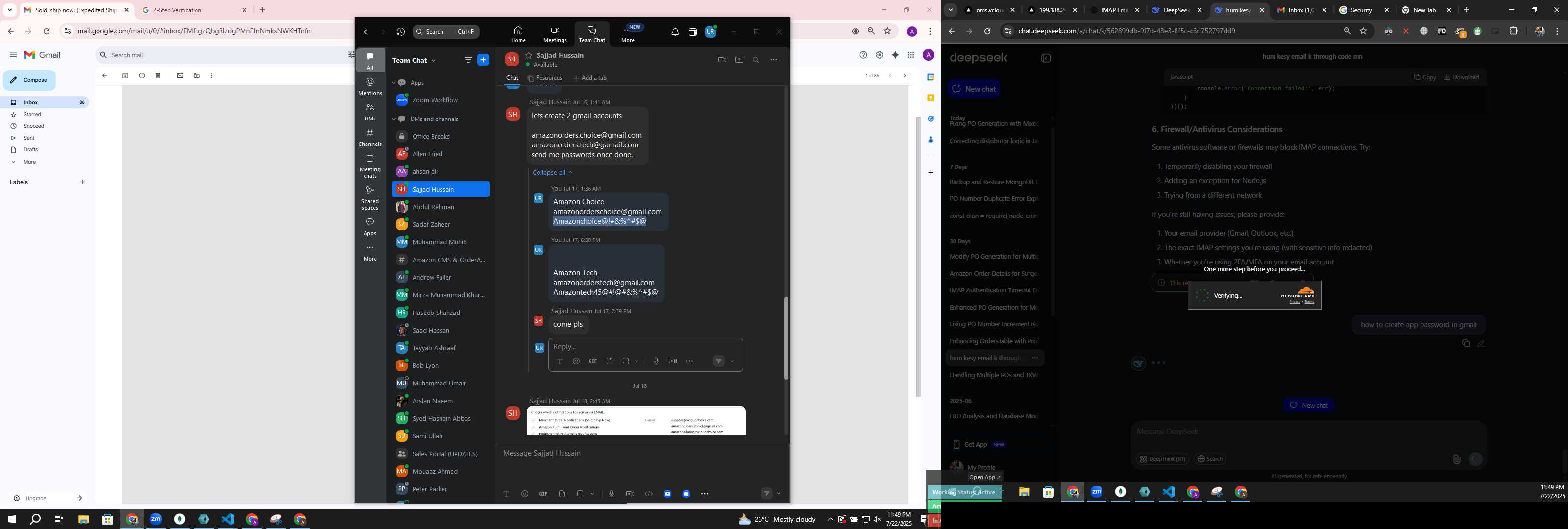Open File Explorer from Windows taskbar
This screenshot has width=1568, height=529.
point(83,519)
